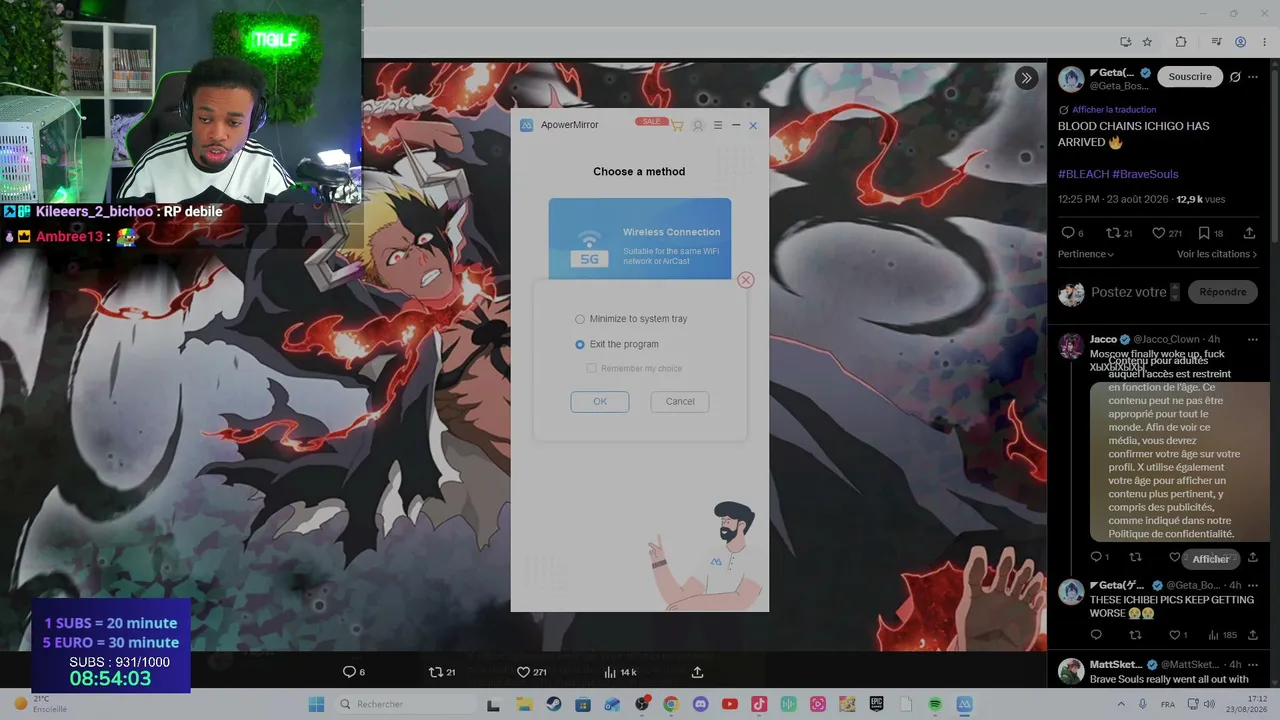
Task: Click the ApowerMirror logo icon in title bar
Action: 527,125
